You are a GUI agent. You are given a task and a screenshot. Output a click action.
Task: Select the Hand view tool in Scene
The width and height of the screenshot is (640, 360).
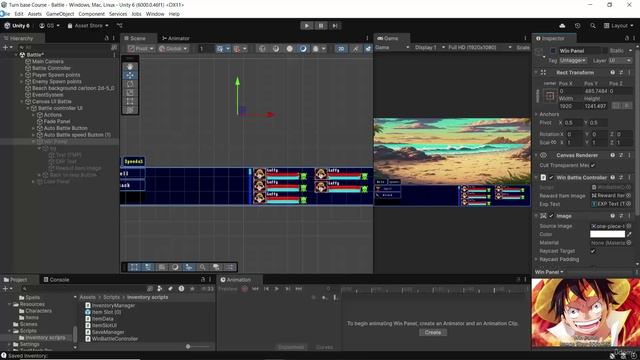coord(130,67)
